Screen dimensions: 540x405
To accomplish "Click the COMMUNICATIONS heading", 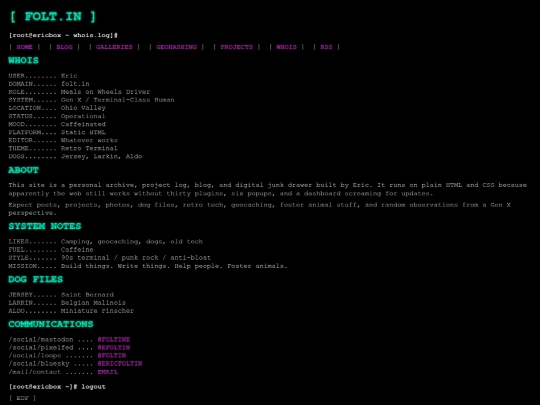I will (51, 324).
